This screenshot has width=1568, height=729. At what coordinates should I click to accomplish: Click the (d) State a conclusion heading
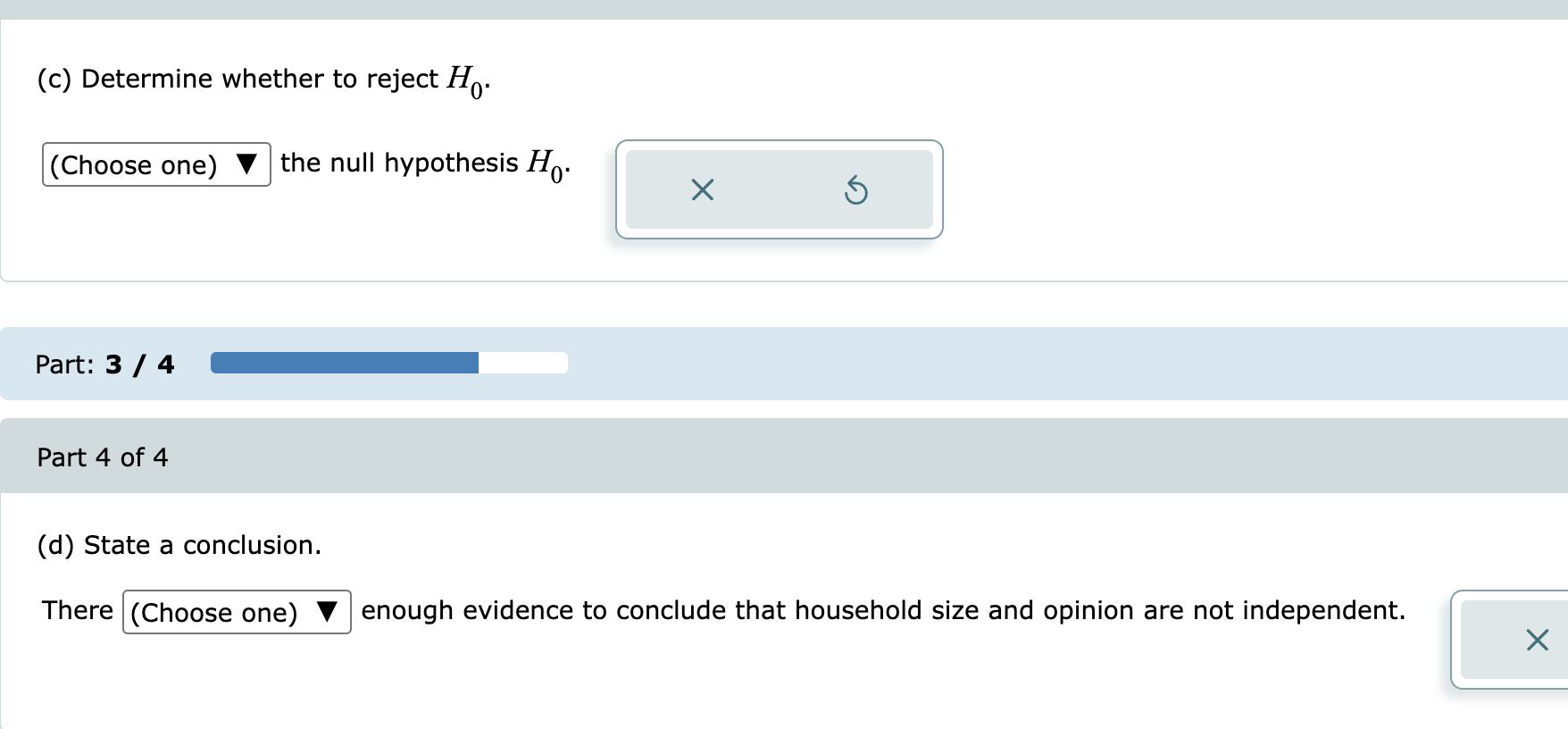pos(179,545)
